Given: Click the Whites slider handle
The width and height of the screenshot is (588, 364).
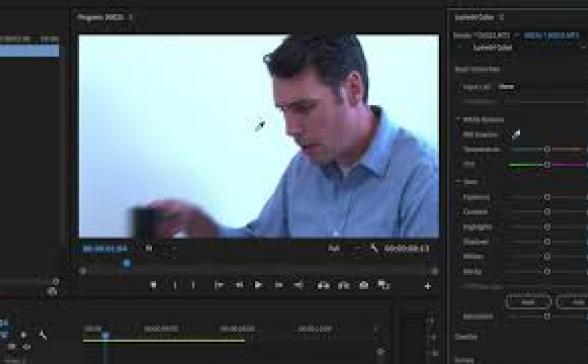Looking at the screenshot, I should 547,257.
